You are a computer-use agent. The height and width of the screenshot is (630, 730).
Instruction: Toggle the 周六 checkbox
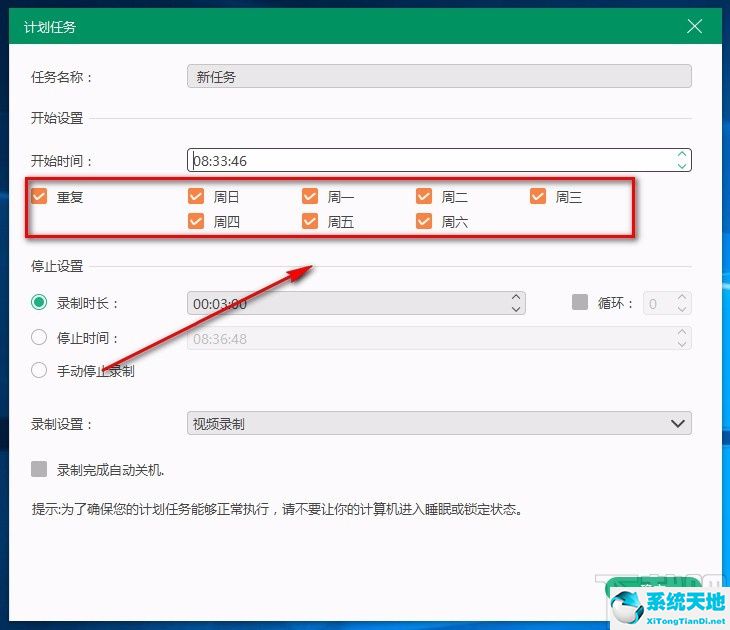424,221
